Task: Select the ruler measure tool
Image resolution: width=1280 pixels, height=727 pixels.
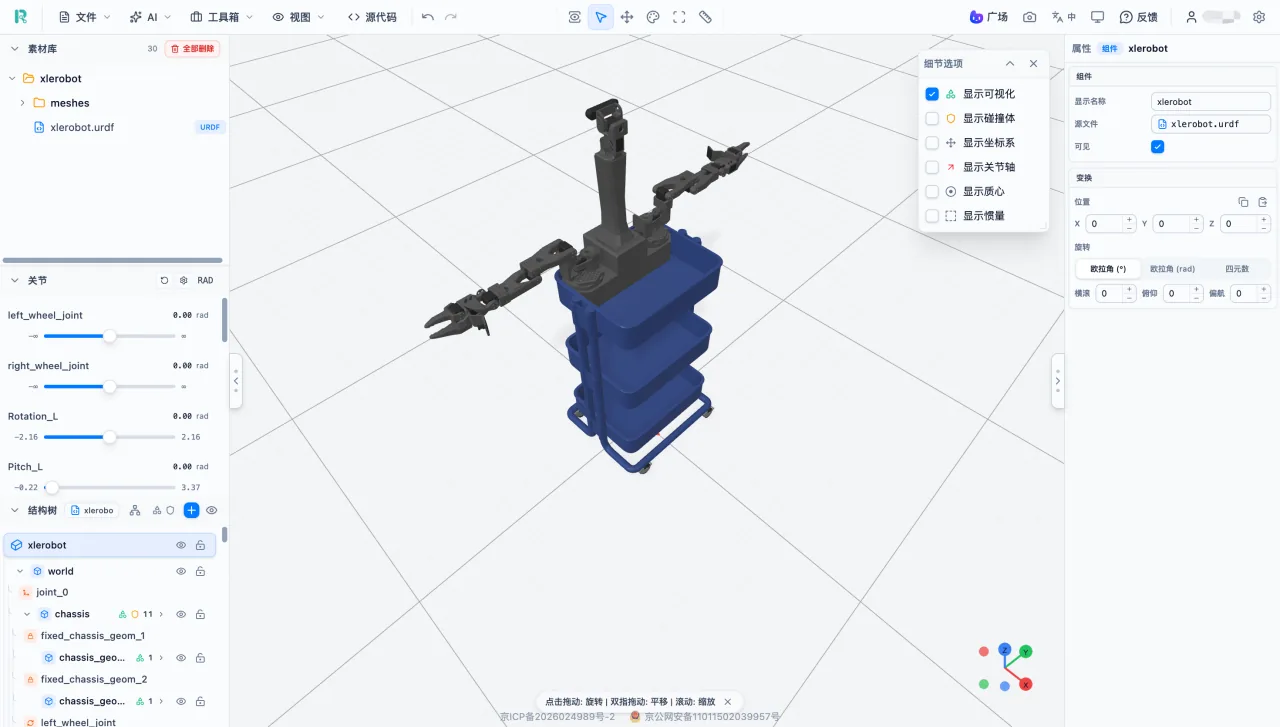Action: tap(705, 17)
